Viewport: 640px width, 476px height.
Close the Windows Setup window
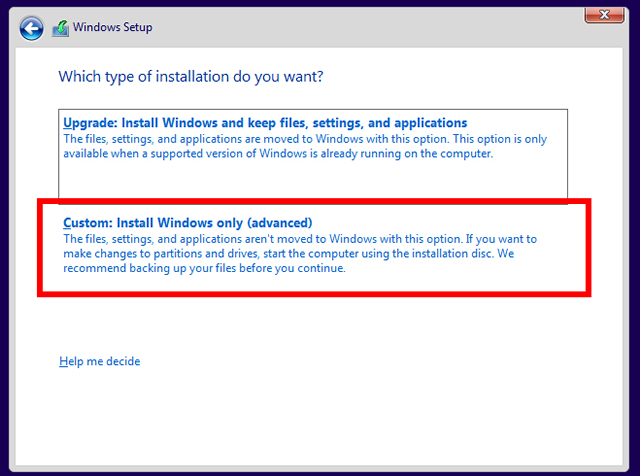[604, 15]
